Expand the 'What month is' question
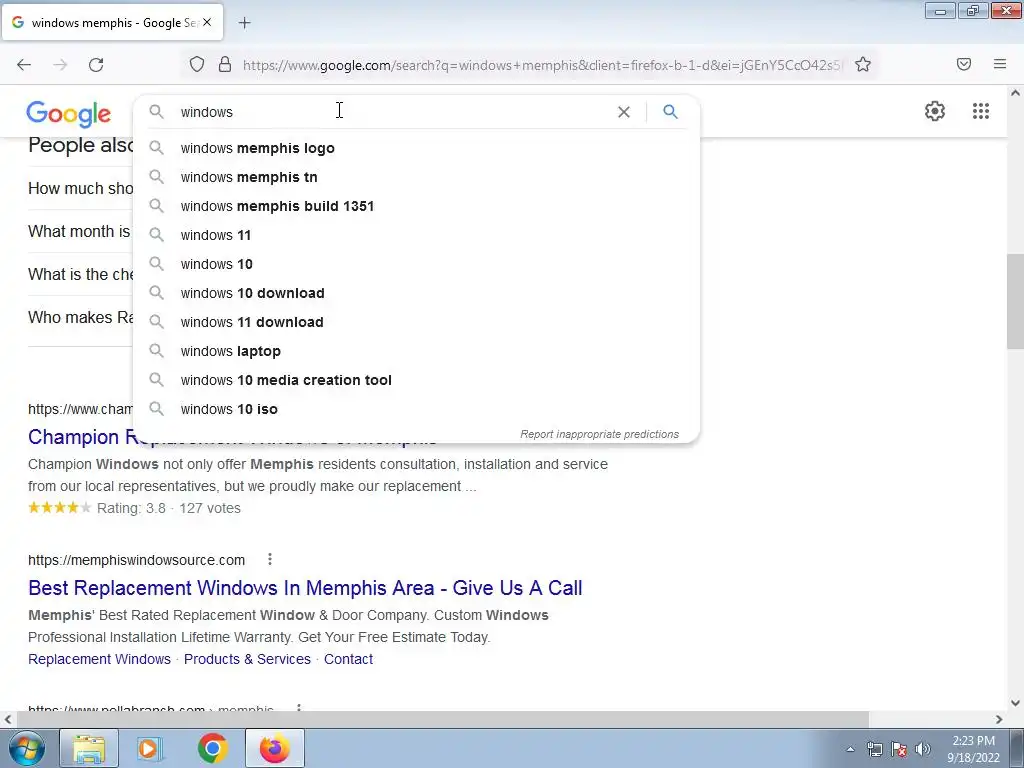This screenshot has height=768, width=1024. coord(79,231)
